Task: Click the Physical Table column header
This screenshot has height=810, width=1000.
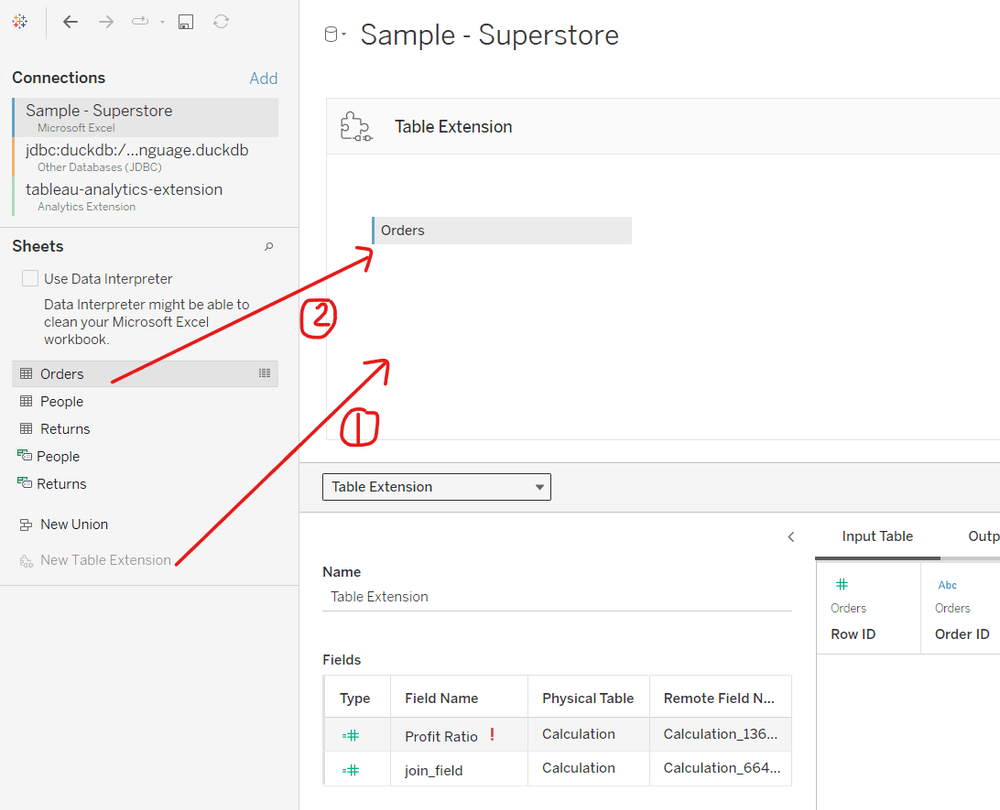Action: tap(587, 698)
